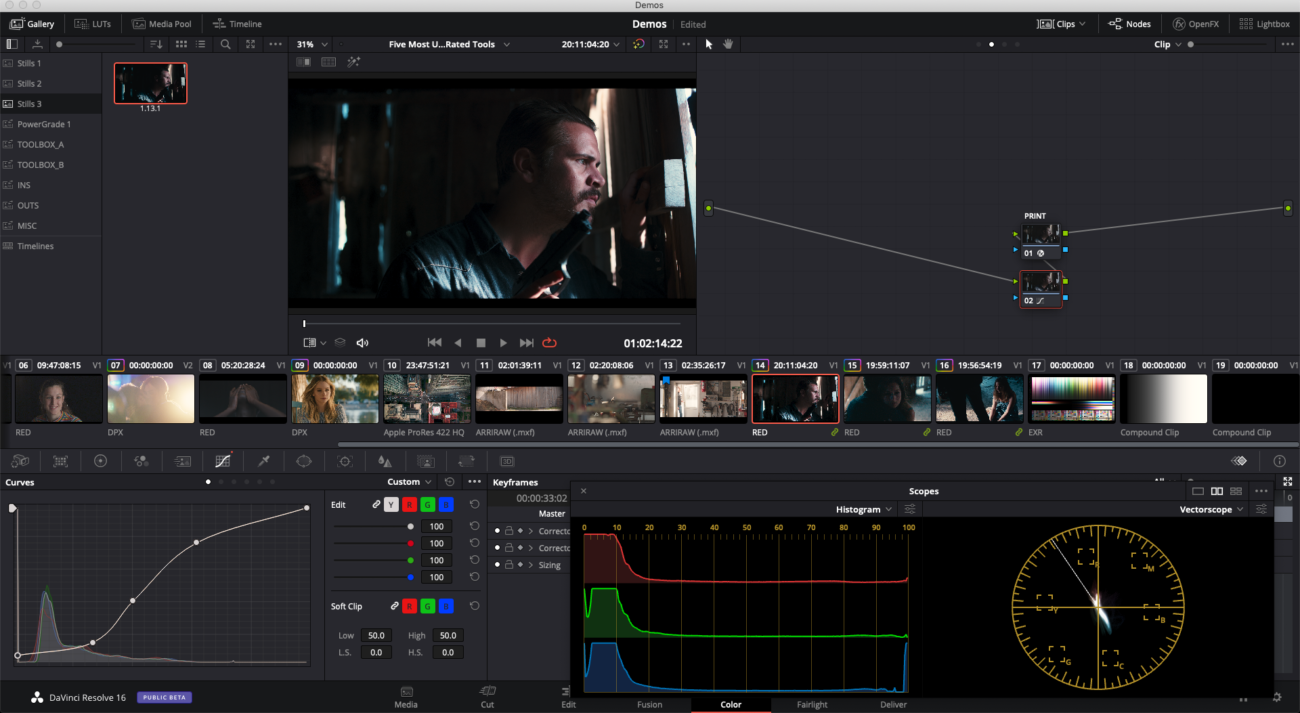Open the Power Windows palette
This screenshot has height=713, width=1300.
click(x=305, y=461)
